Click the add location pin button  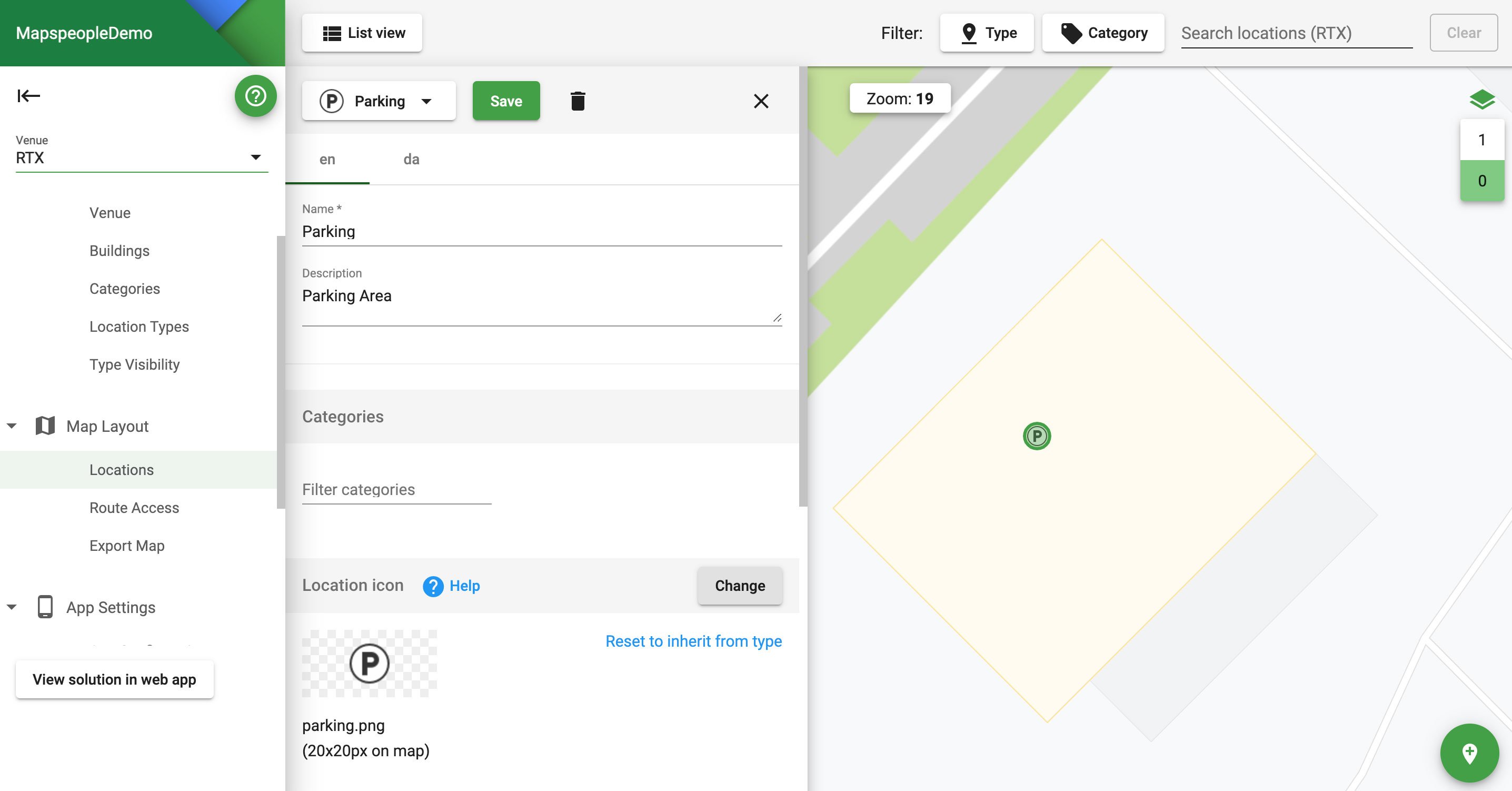click(1469, 753)
